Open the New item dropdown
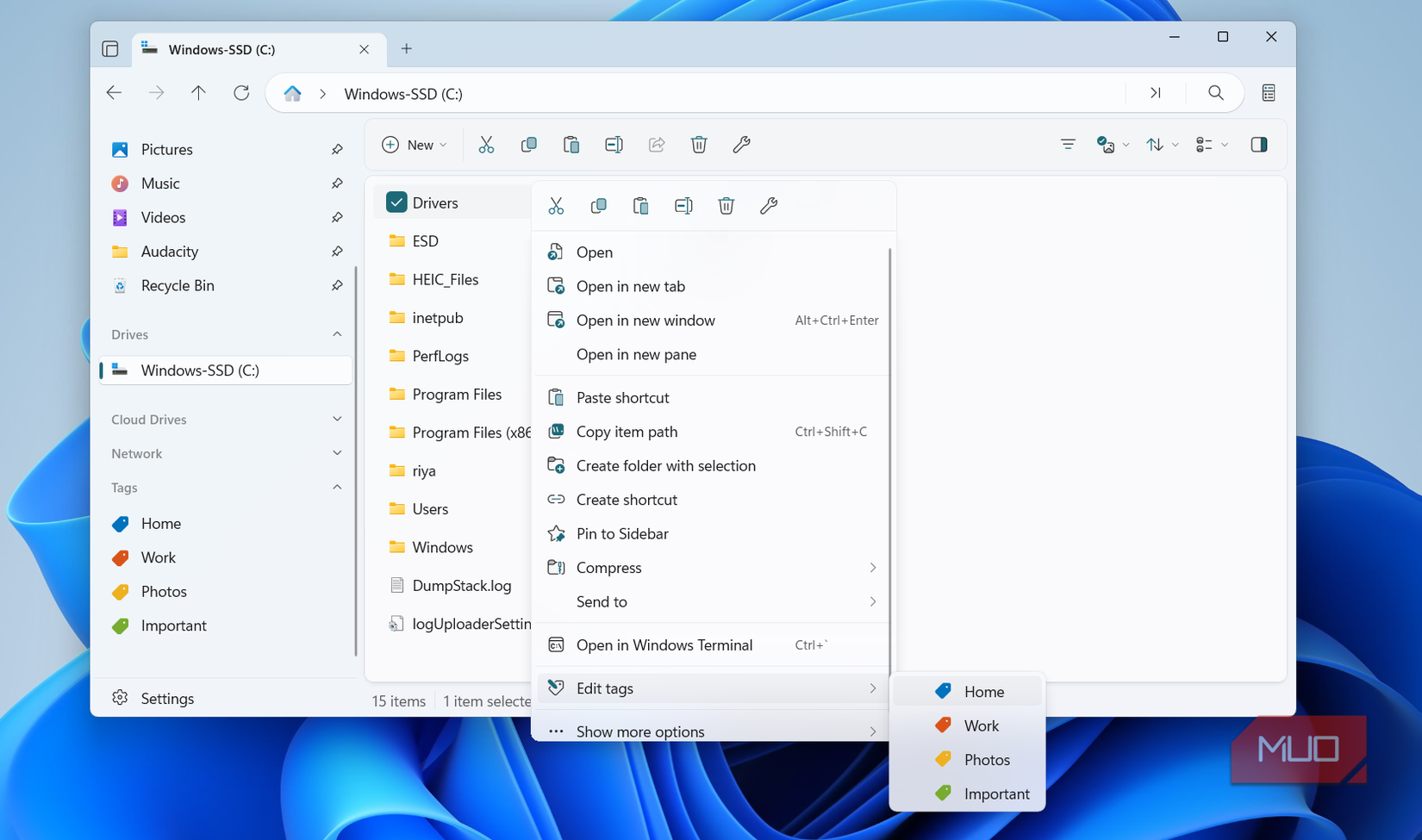Viewport: 1422px width, 840px height. (415, 145)
